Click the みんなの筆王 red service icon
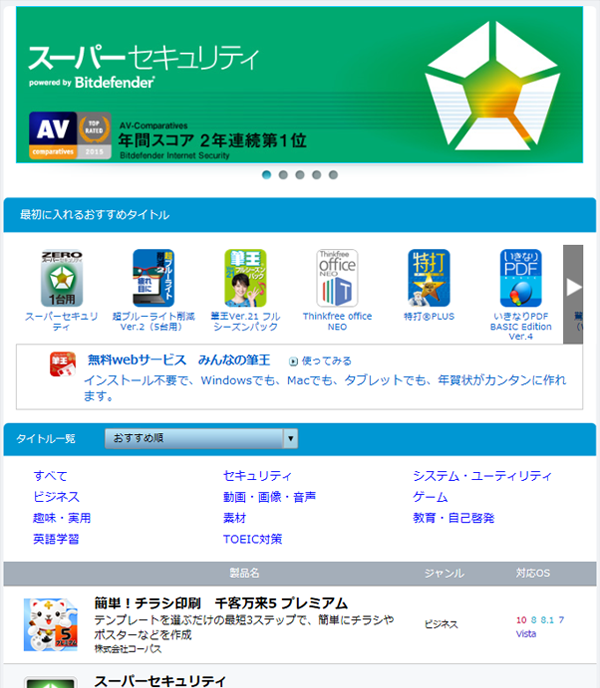The height and width of the screenshot is (688, 600). point(63,364)
